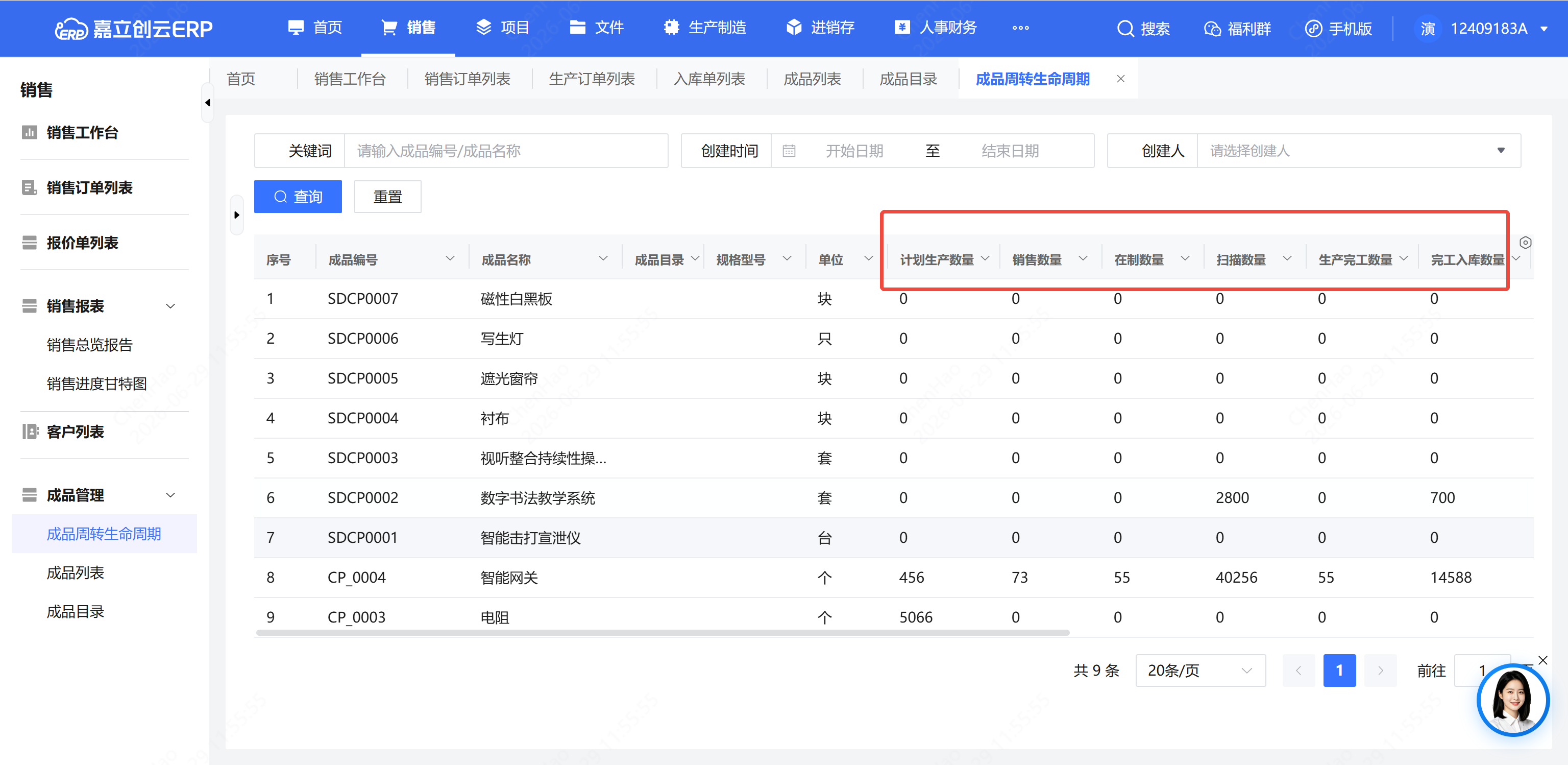Expand the 12409183A account dropdown
Image resolution: width=1568 pixels, height=765 pixels.
[1543, 29]
